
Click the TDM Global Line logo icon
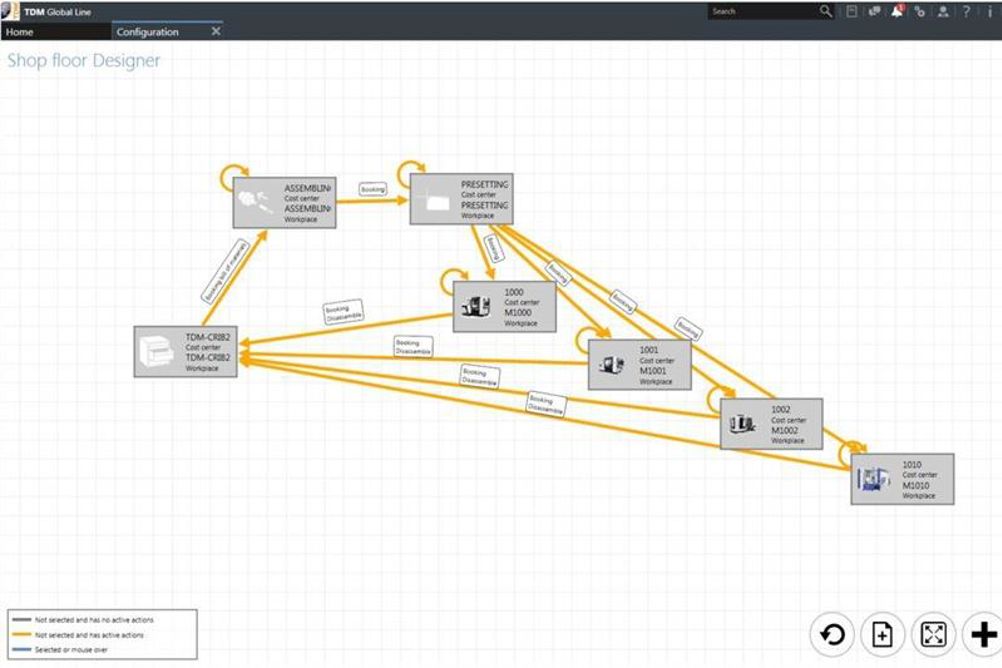(10, 11)
